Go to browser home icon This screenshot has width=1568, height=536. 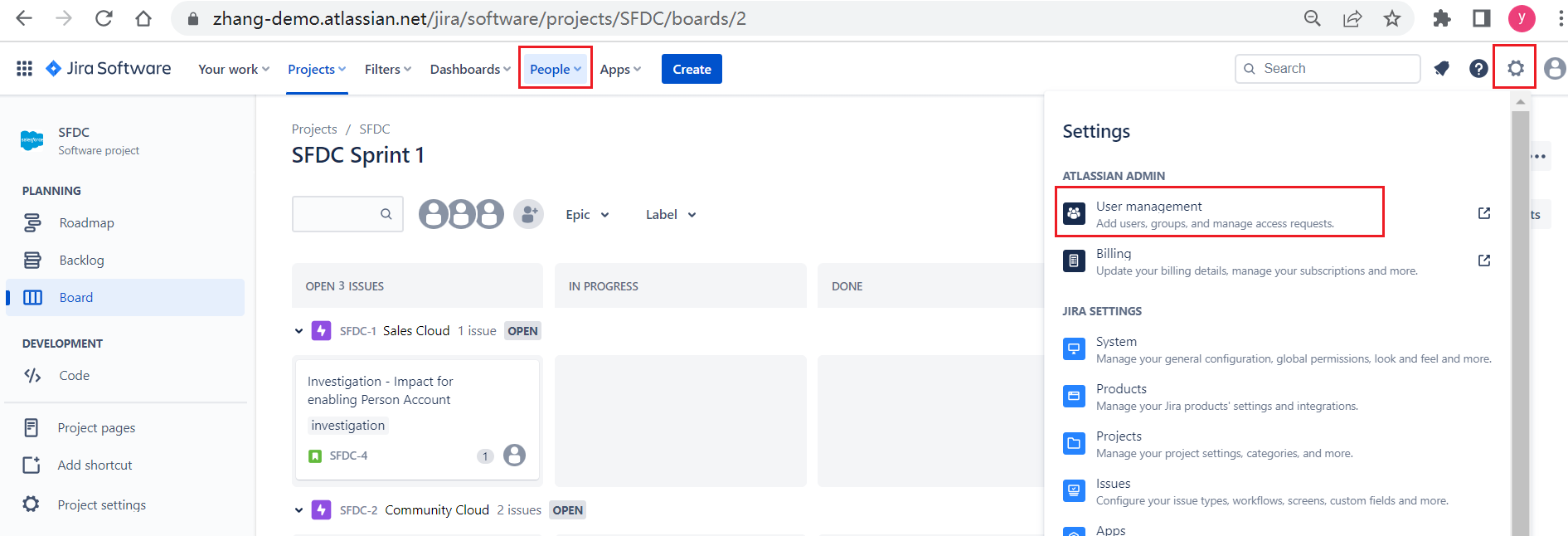(x=143, y=18)
